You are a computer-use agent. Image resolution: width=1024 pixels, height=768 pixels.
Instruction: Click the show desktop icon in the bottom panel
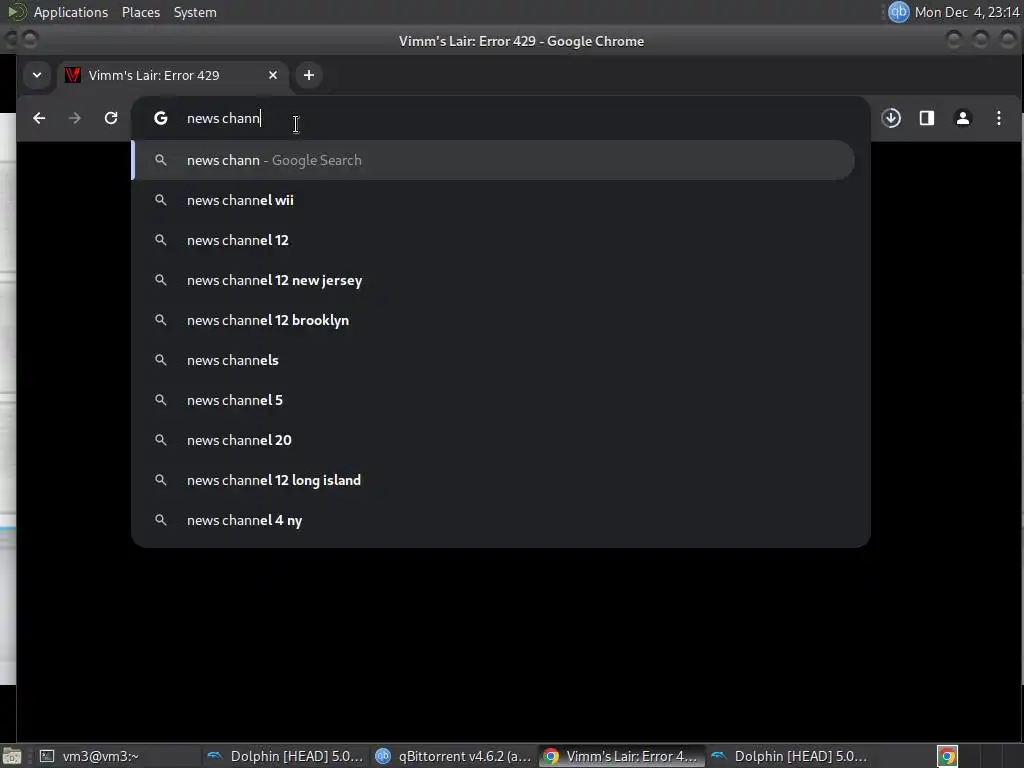click(12, 756)
